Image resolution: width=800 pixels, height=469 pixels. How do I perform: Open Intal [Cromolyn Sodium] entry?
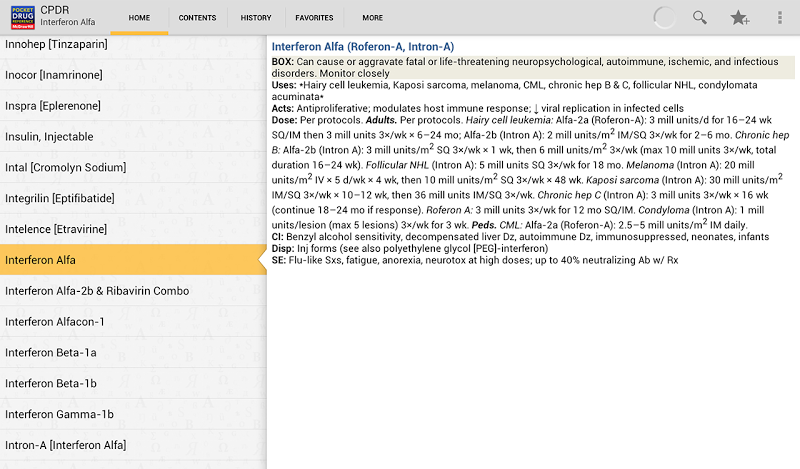(133, 167)
